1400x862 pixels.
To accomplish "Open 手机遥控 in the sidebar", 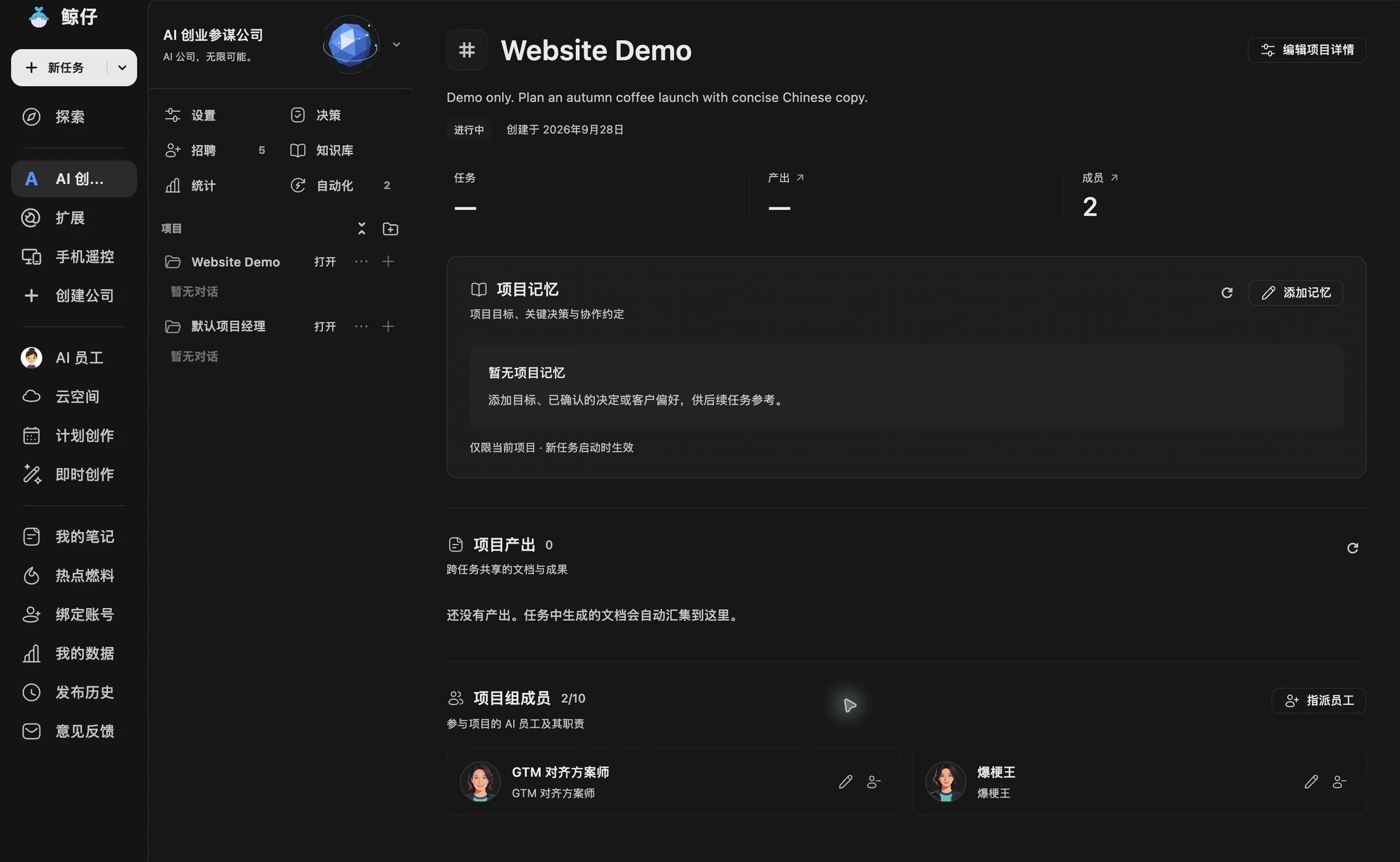I will pos(74,257).
